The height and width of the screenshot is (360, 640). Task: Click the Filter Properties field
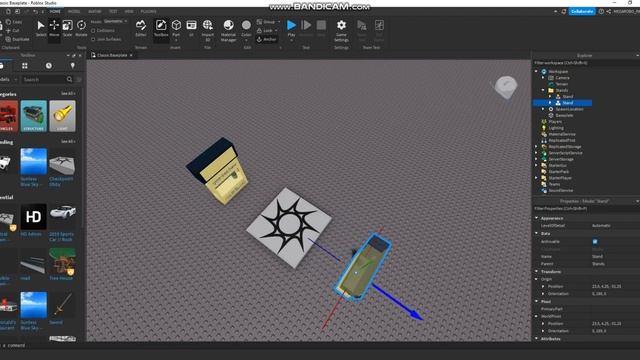(x=586, y=209)
